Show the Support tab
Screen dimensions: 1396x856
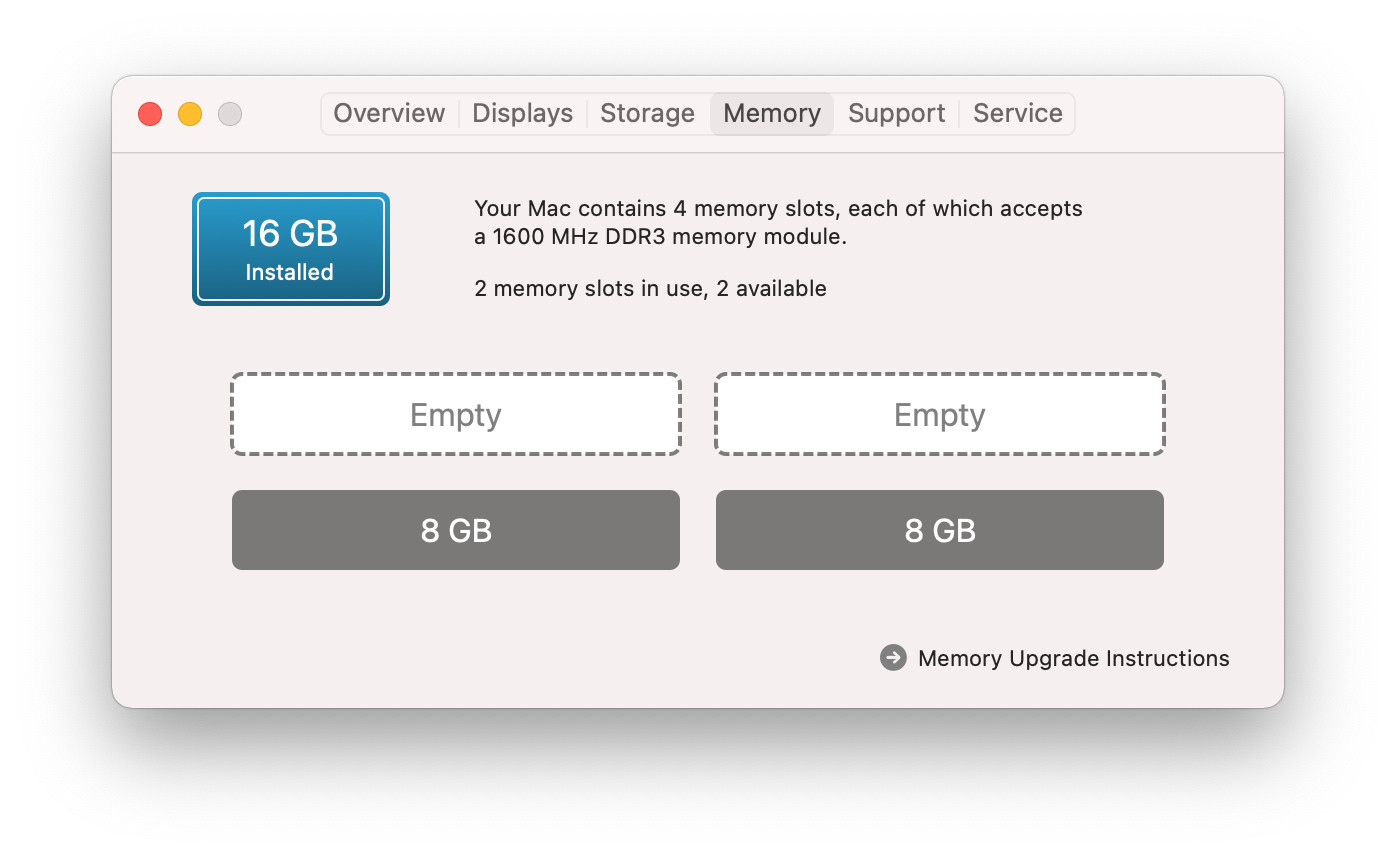(896, 114)
